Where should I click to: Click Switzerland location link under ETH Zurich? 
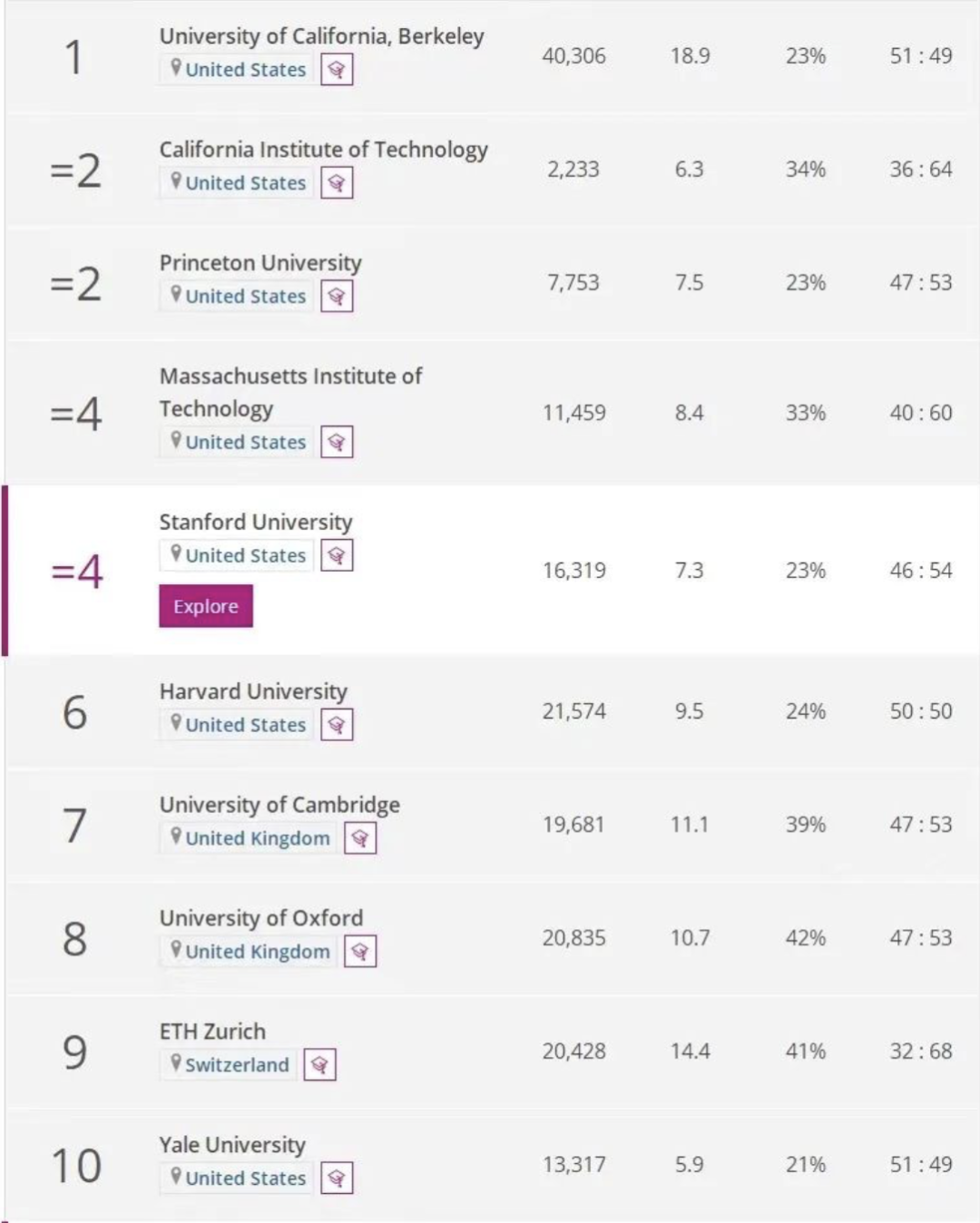coord(236,1065)
